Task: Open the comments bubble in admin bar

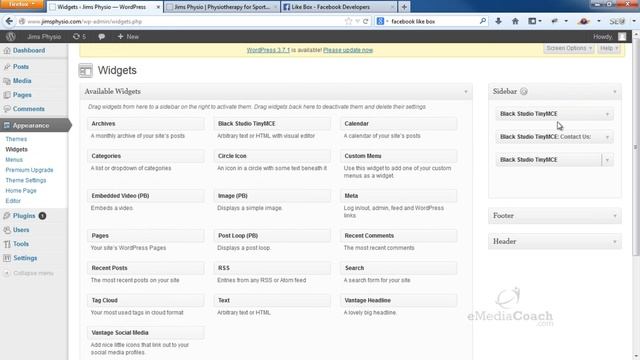Action: [x=101, y=36]
